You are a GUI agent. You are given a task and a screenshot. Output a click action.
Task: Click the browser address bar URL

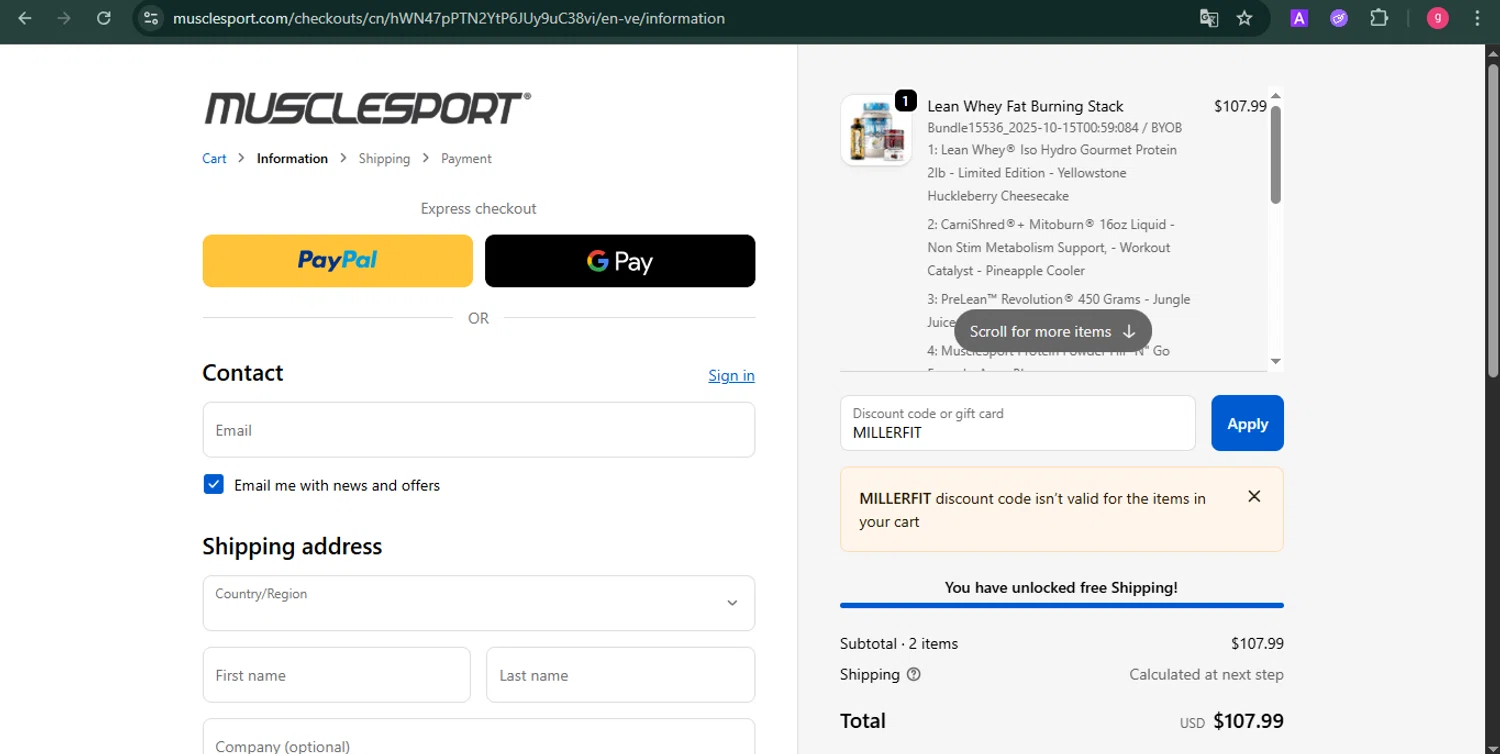[449, 18]
